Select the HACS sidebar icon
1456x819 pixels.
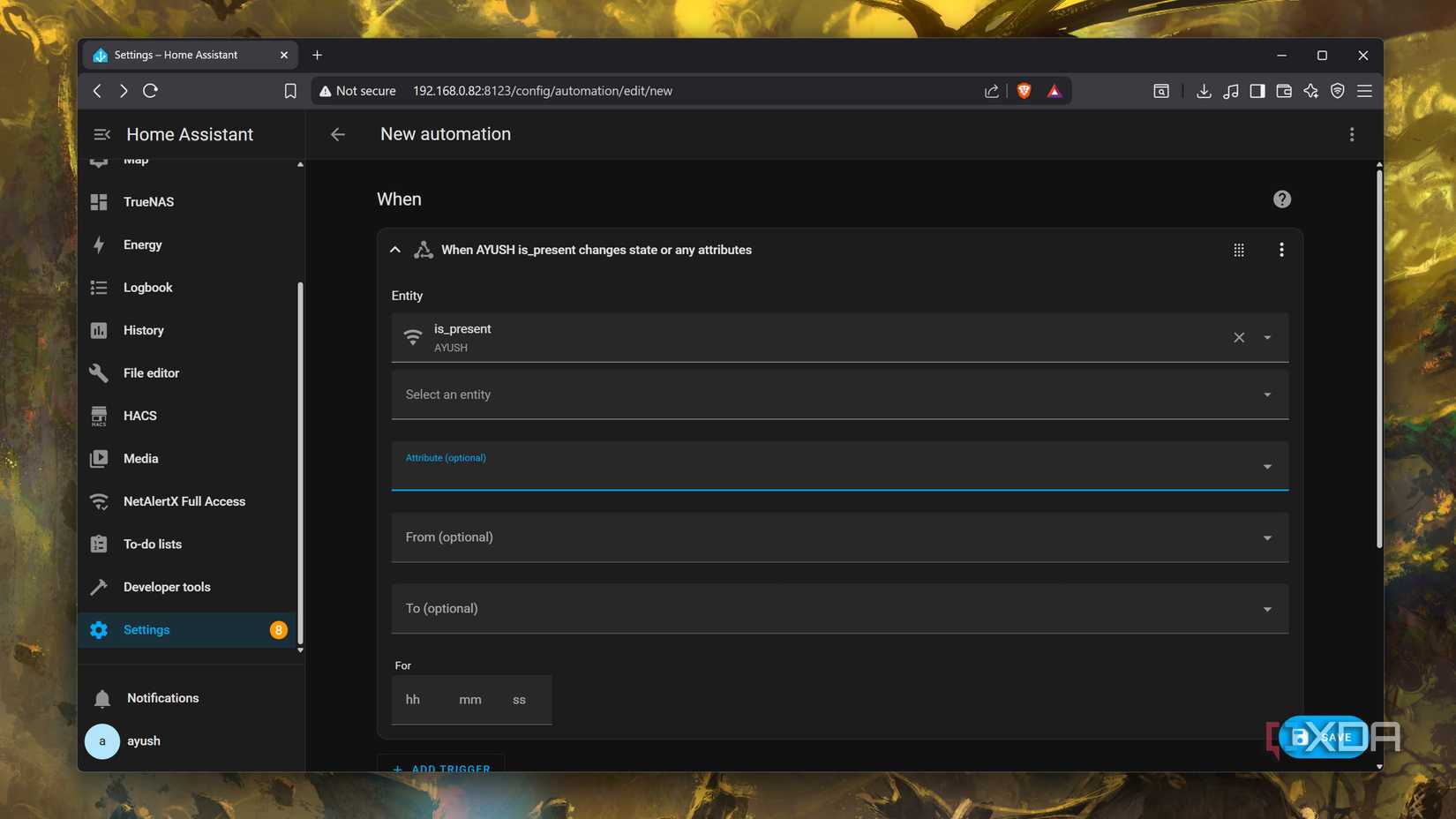99,415
